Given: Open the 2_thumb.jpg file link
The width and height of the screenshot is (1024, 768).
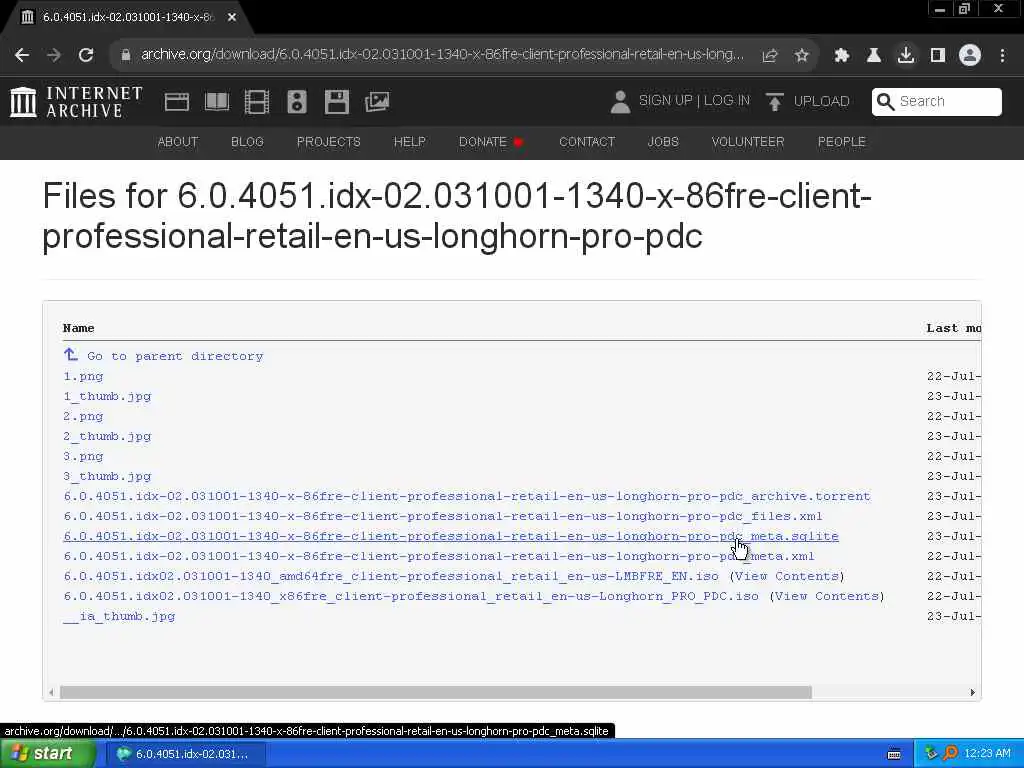Looking at the screenshot, I should 107,436.
